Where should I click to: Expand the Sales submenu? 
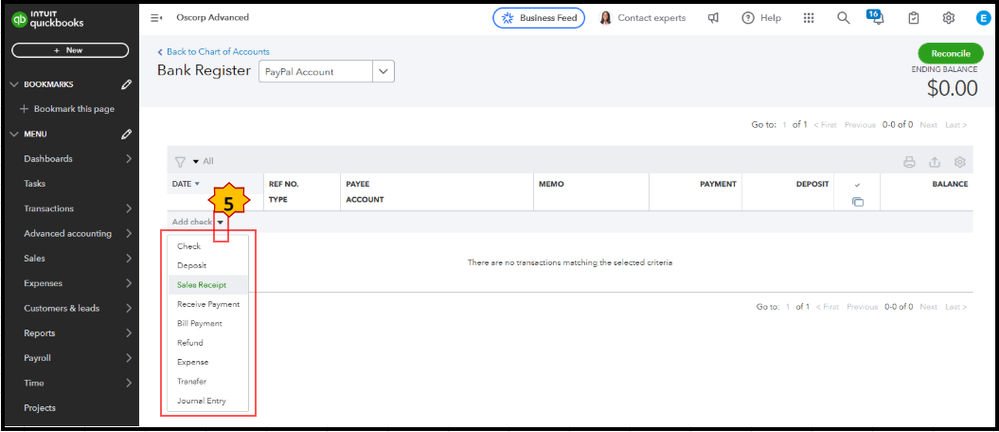128,258
